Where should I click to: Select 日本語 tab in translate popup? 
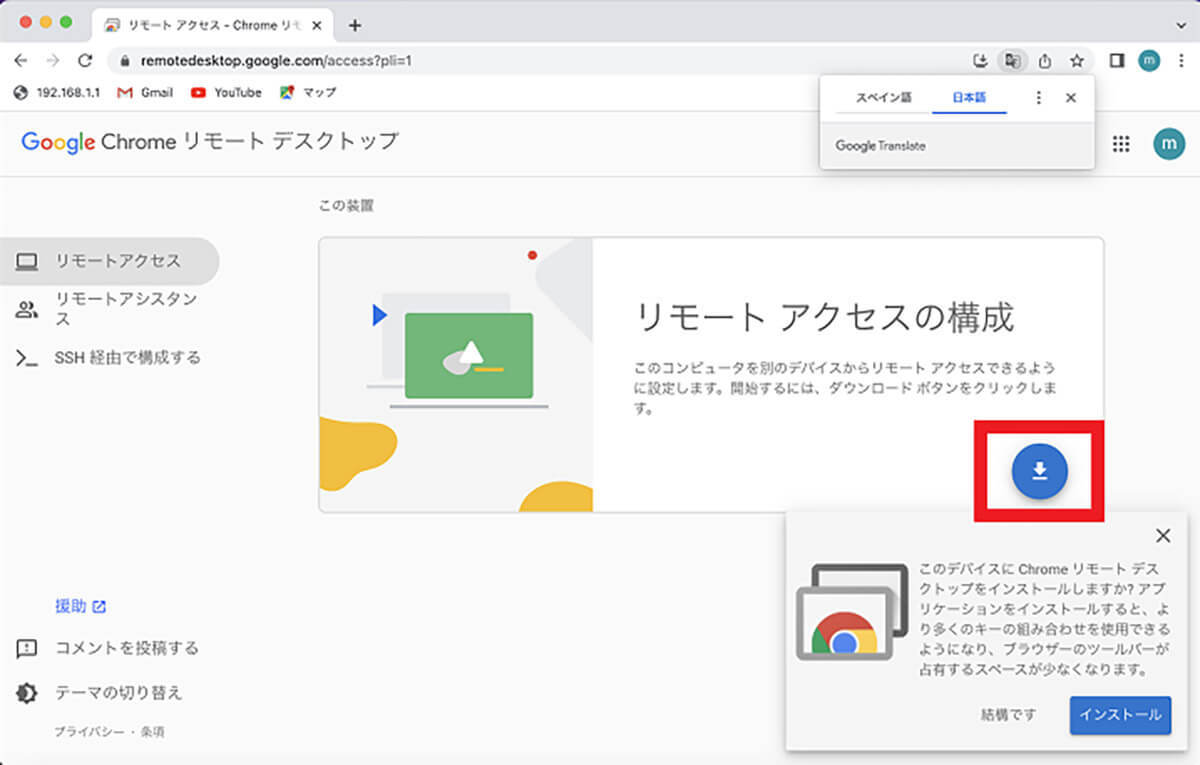click(969, 98)
